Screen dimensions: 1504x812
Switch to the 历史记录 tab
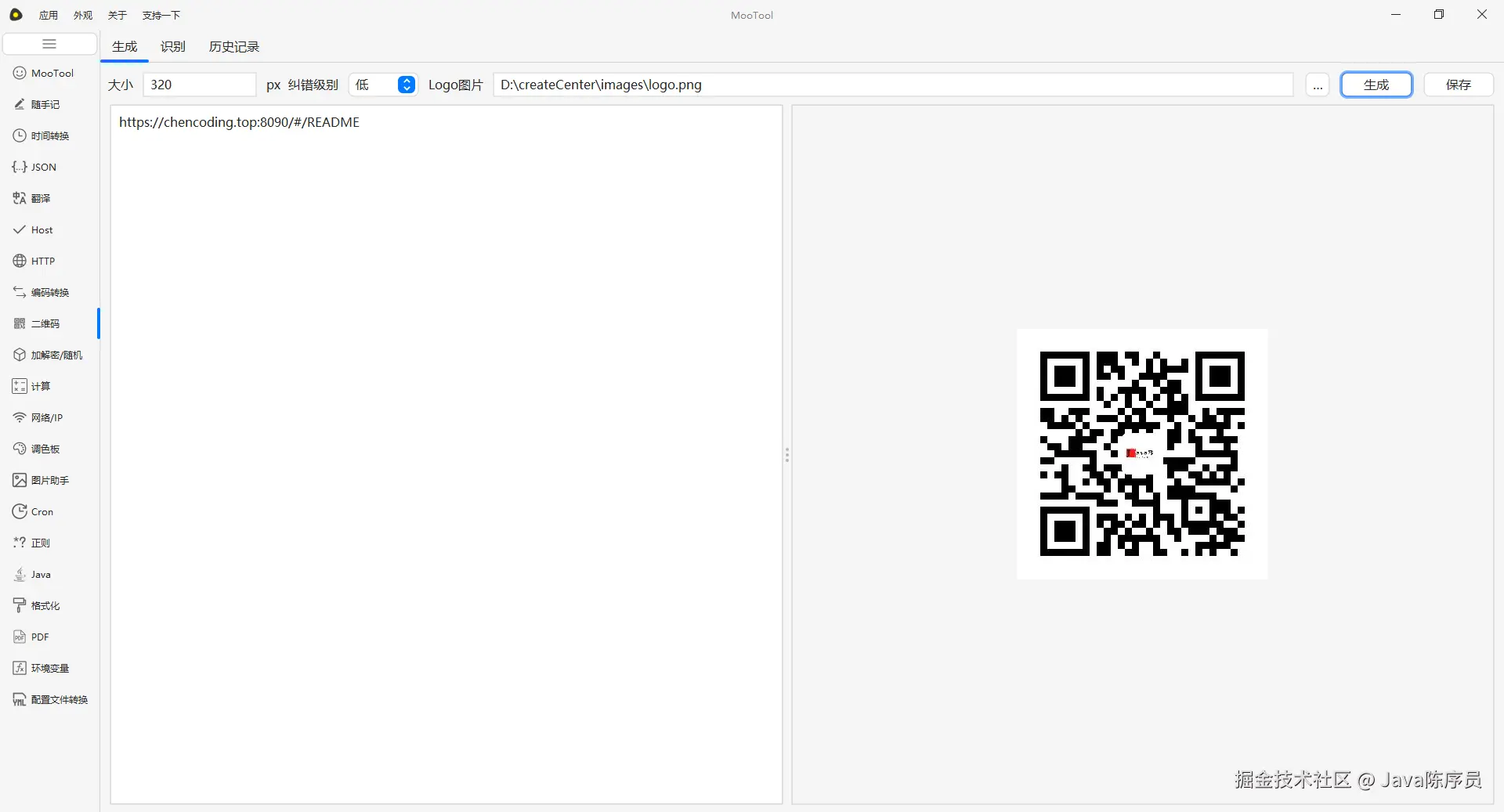233,46
